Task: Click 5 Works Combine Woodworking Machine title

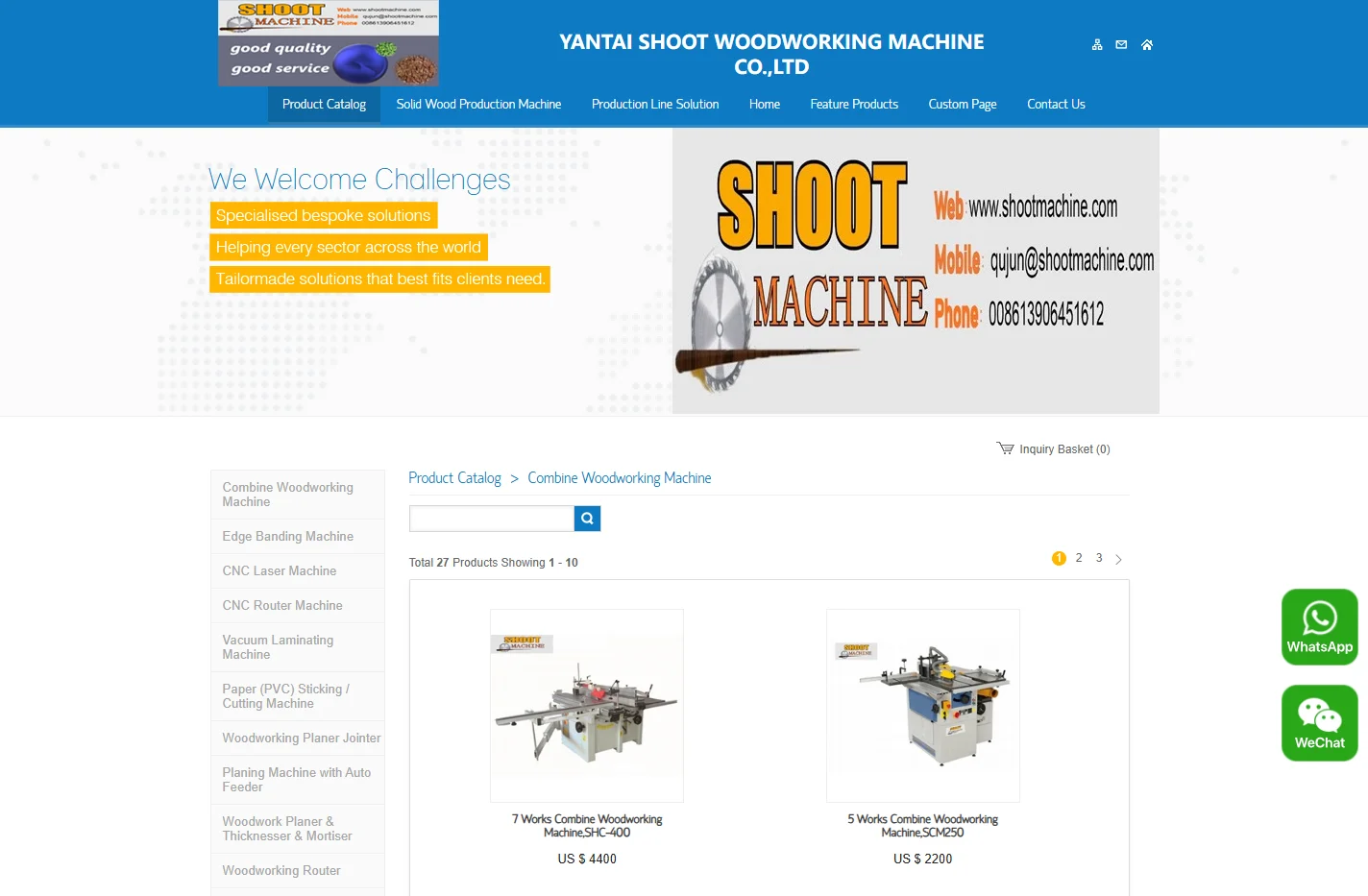Action: click(x=922, y=826)
